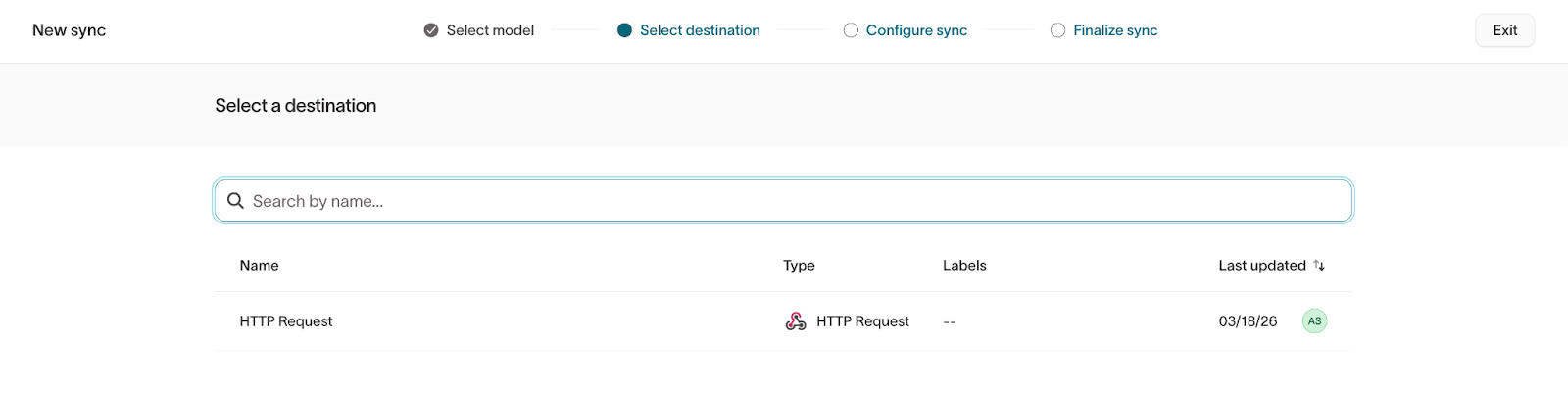Screen dimensions: 1568x394
Task: Click the checkmark icon beside Select model
Action: tap(431, 30)
